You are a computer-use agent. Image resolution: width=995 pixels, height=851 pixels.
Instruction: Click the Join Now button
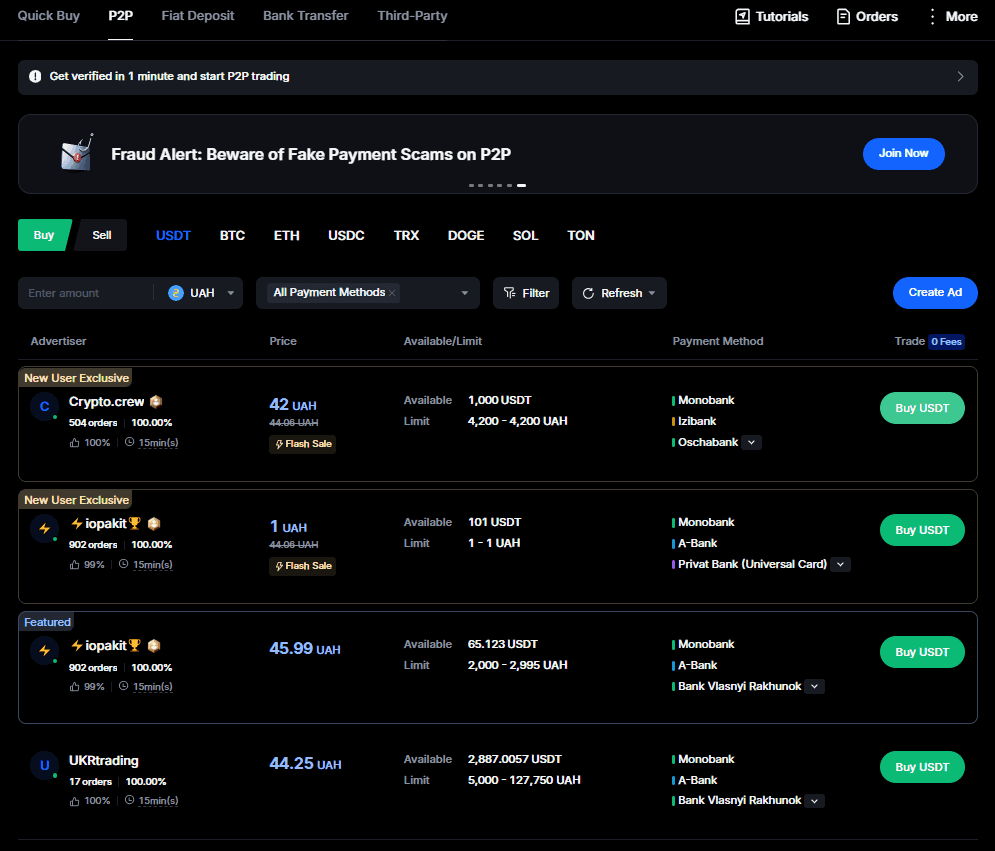tap(904, 154)
